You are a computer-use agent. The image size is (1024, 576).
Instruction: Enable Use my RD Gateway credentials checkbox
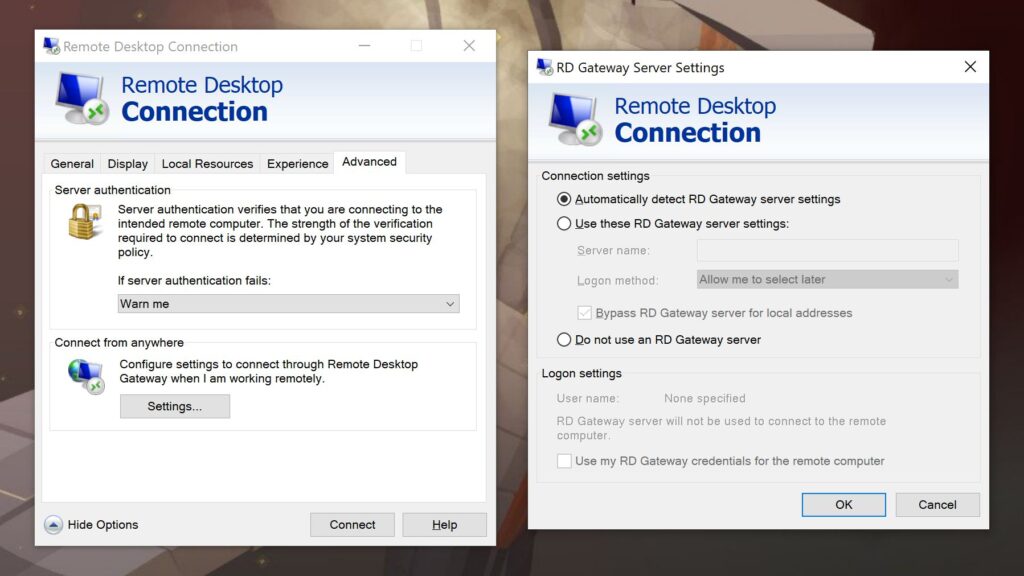pyautogui.click(x=564, y=461)
